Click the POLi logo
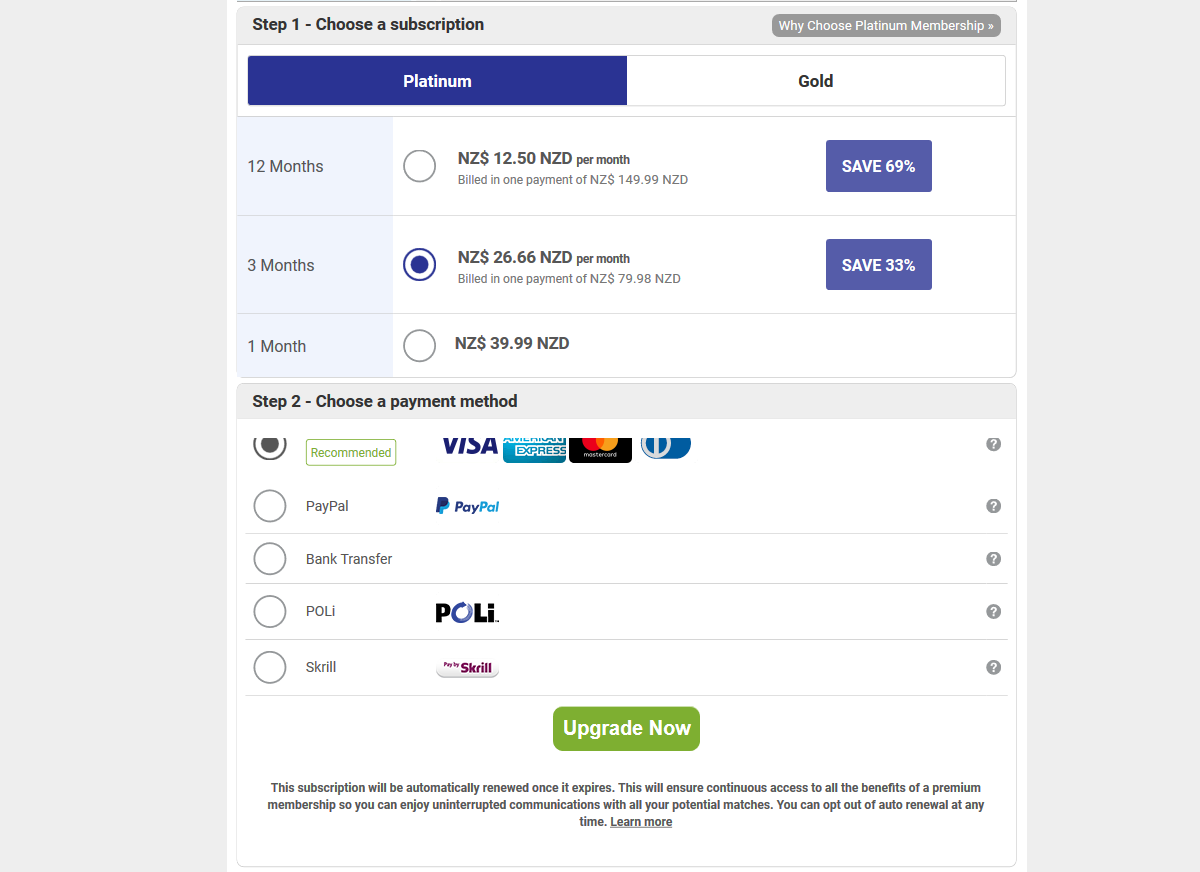Image resolution: width=1200 pixels, height=872 pixels. [466, 611]
